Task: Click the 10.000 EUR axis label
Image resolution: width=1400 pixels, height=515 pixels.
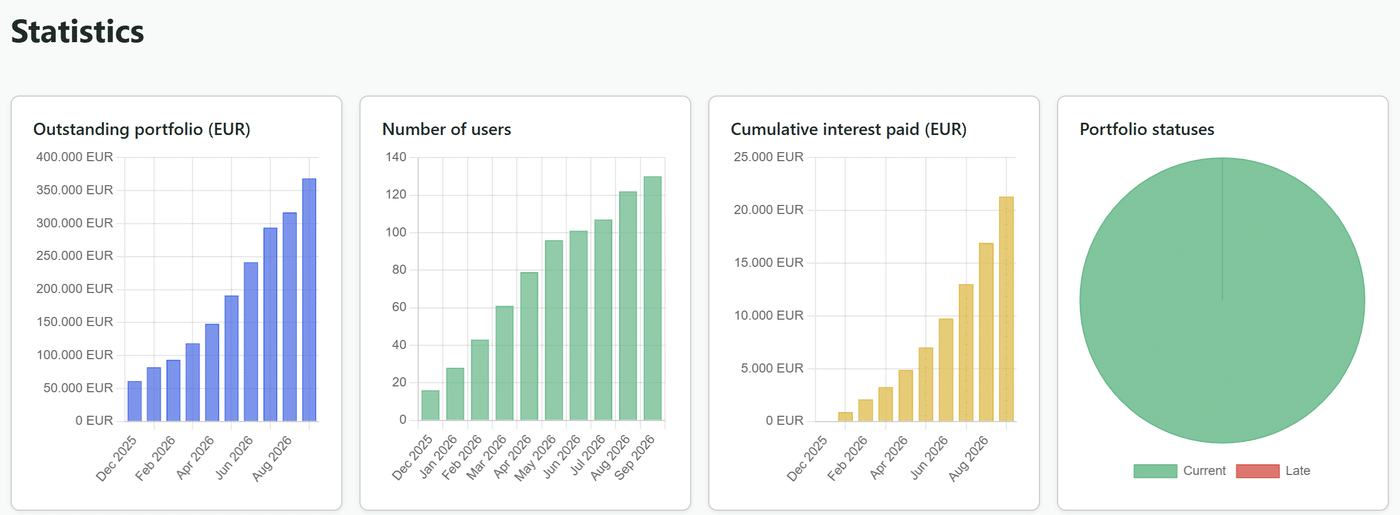Action: click(x=768, y=316)
